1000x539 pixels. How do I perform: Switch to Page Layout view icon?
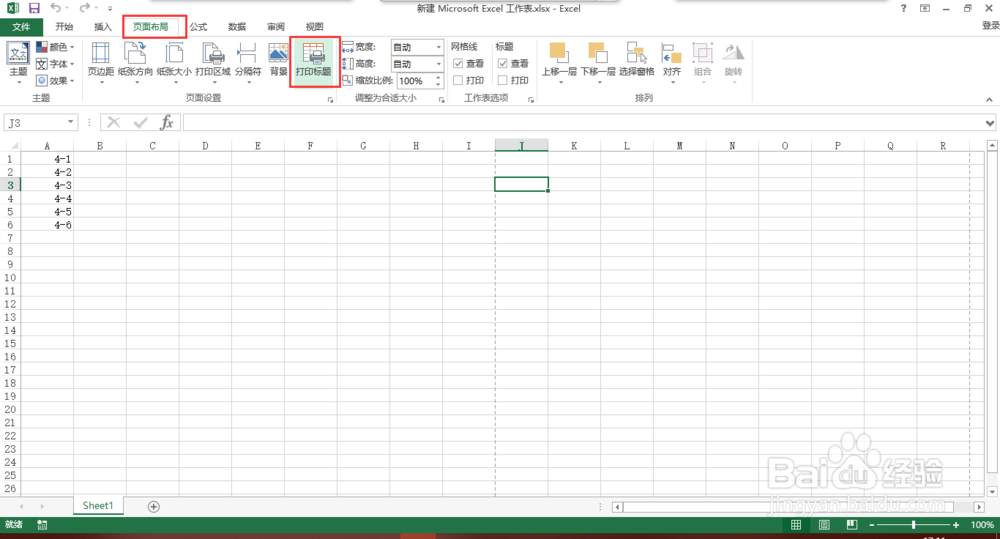824,525
